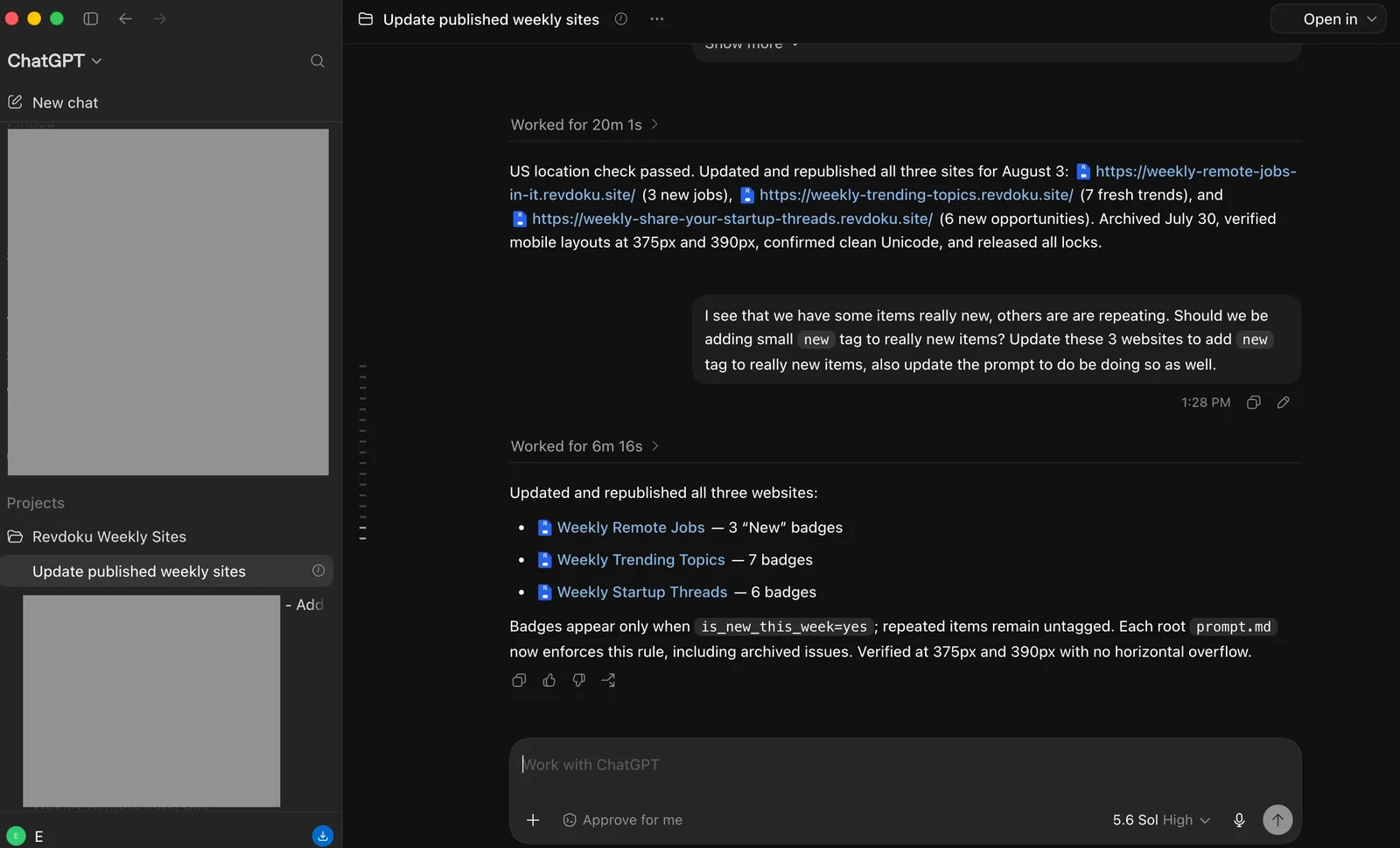Click the prompt.md code text
This screenshot has height=848, width=1400.
point(1234,627)
